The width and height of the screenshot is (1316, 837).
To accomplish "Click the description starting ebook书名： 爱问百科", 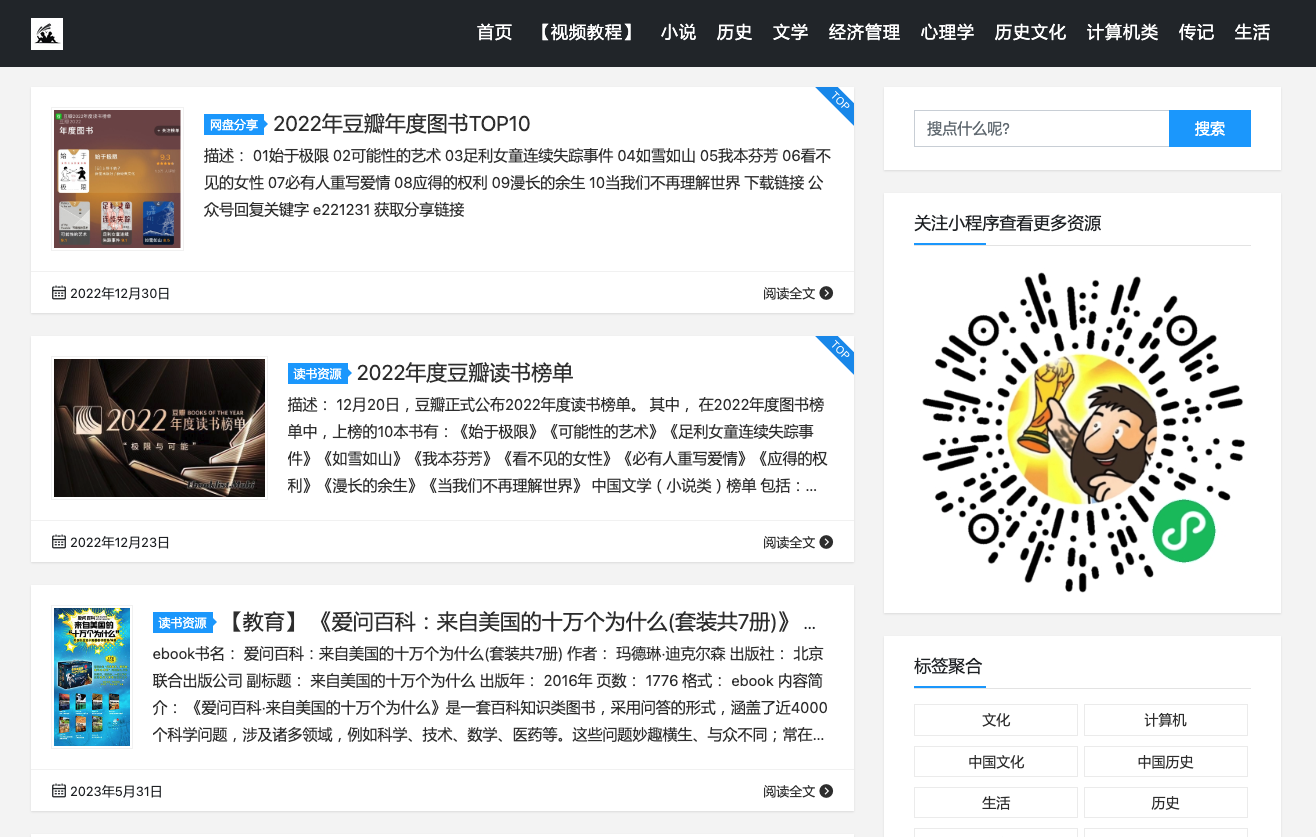I will (x=490, y=695).
